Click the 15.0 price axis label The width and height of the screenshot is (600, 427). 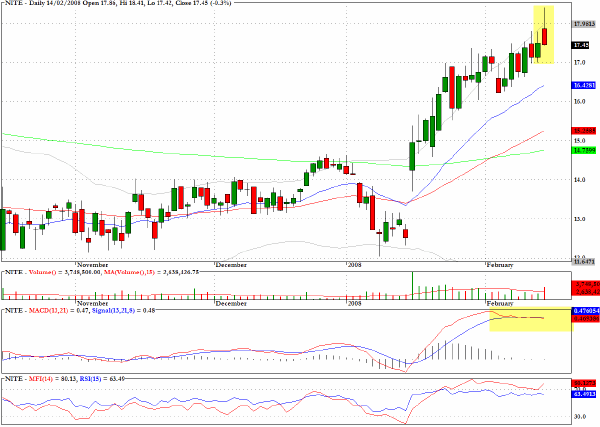click(579, 141)
